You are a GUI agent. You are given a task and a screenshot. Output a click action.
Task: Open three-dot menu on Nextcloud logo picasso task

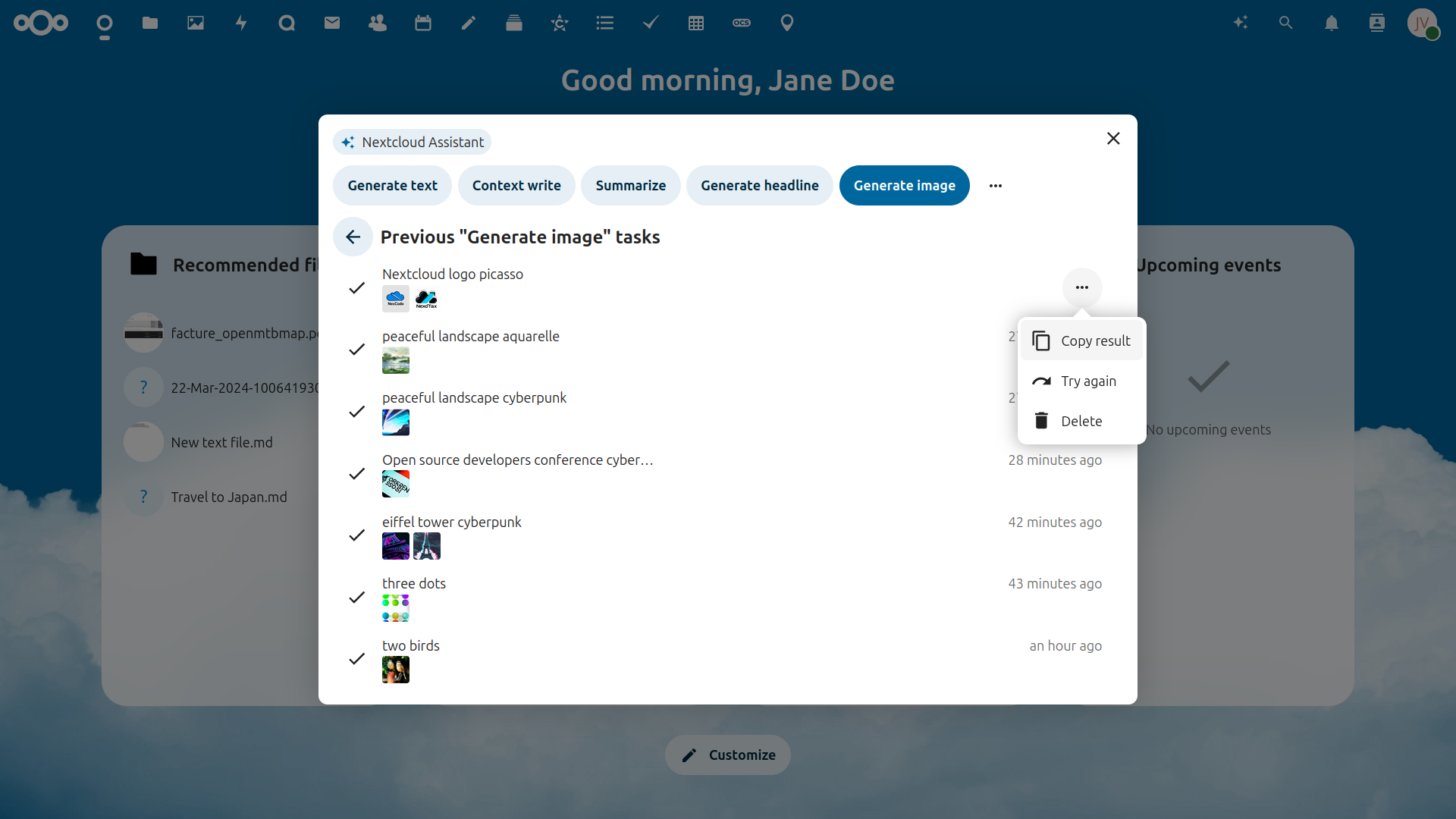(x=1081, y=288)
